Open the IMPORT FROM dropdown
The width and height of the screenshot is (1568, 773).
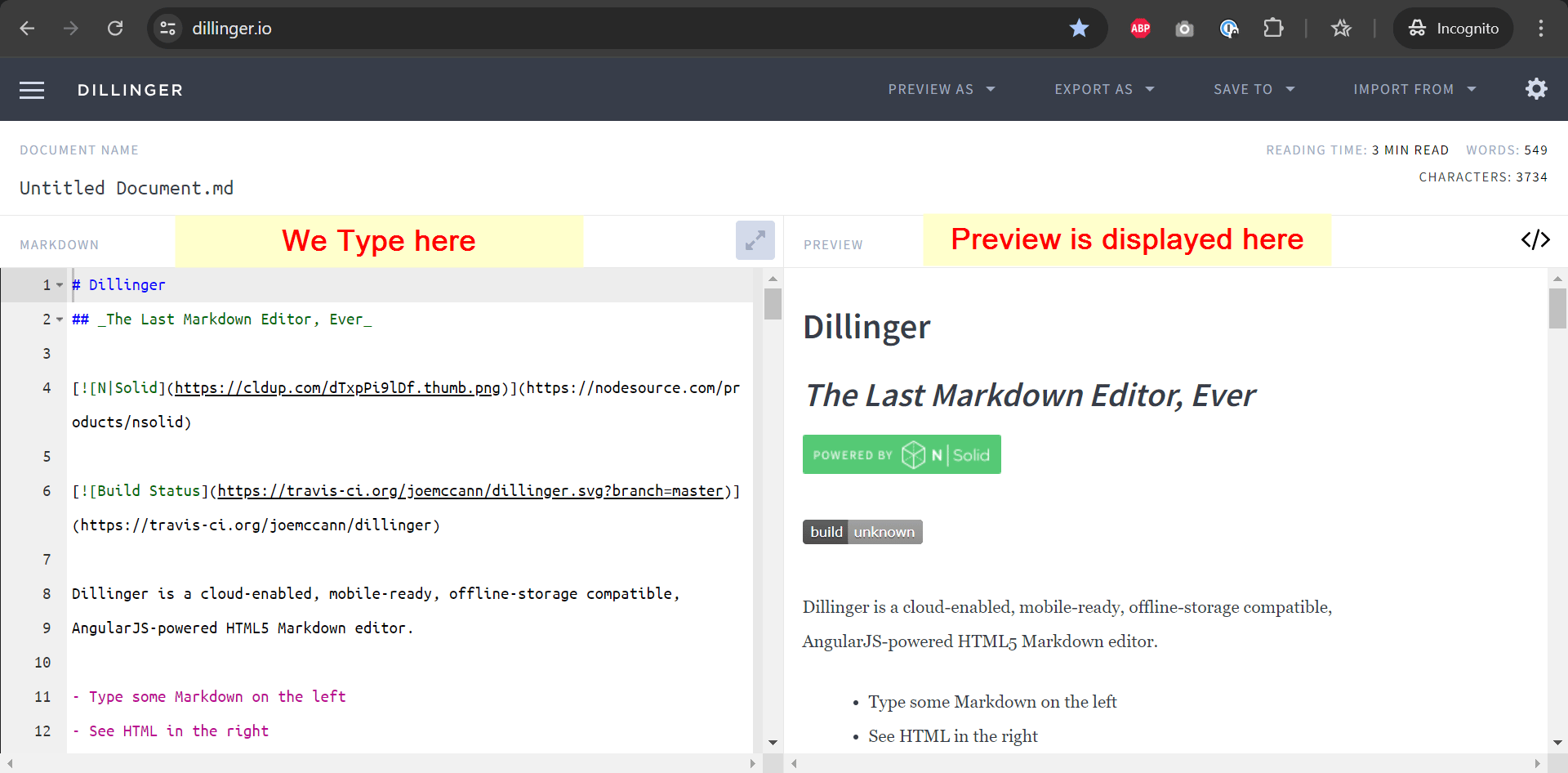[1414, 89]
